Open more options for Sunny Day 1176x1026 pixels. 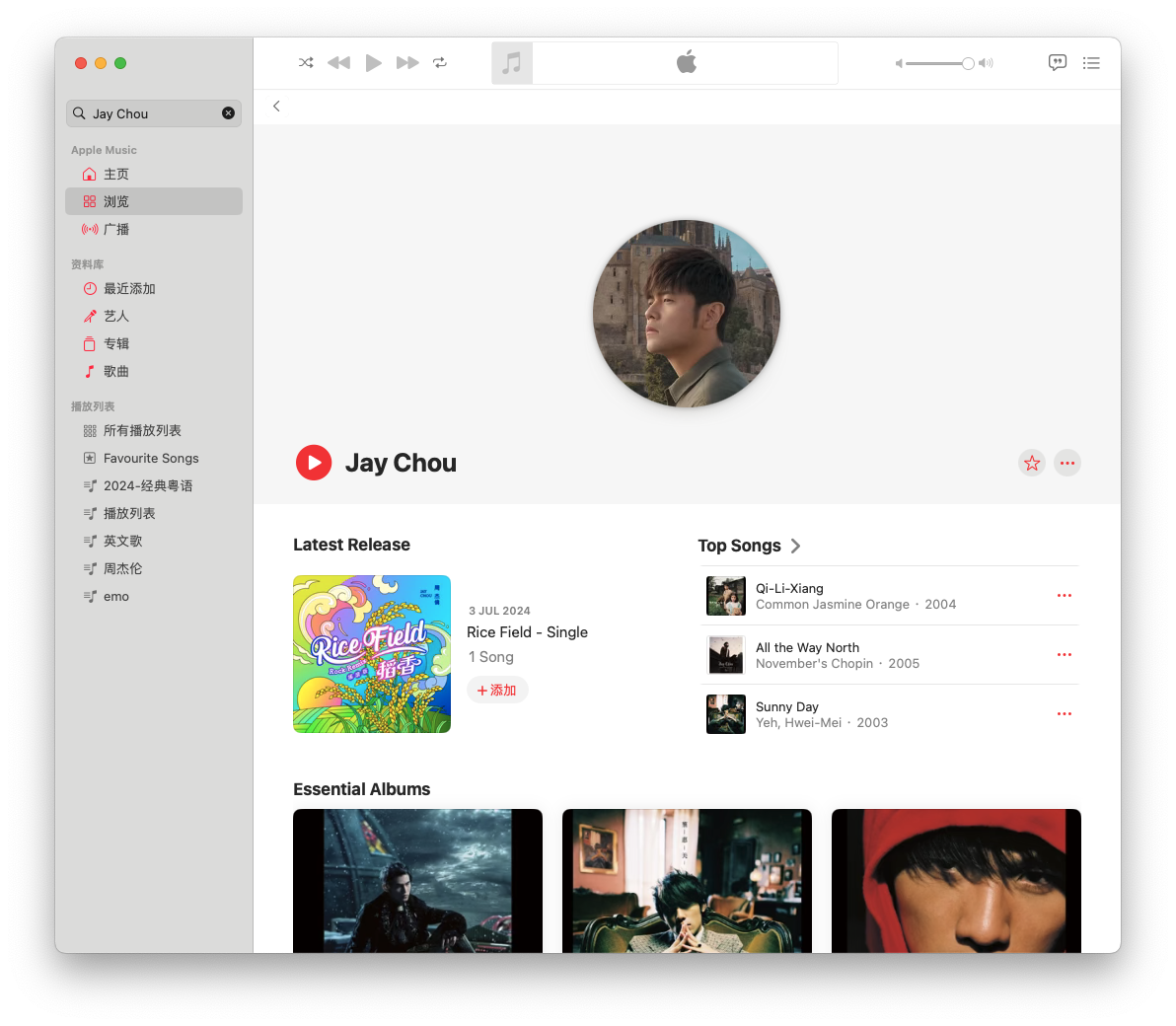click(x=1065, y=714)
